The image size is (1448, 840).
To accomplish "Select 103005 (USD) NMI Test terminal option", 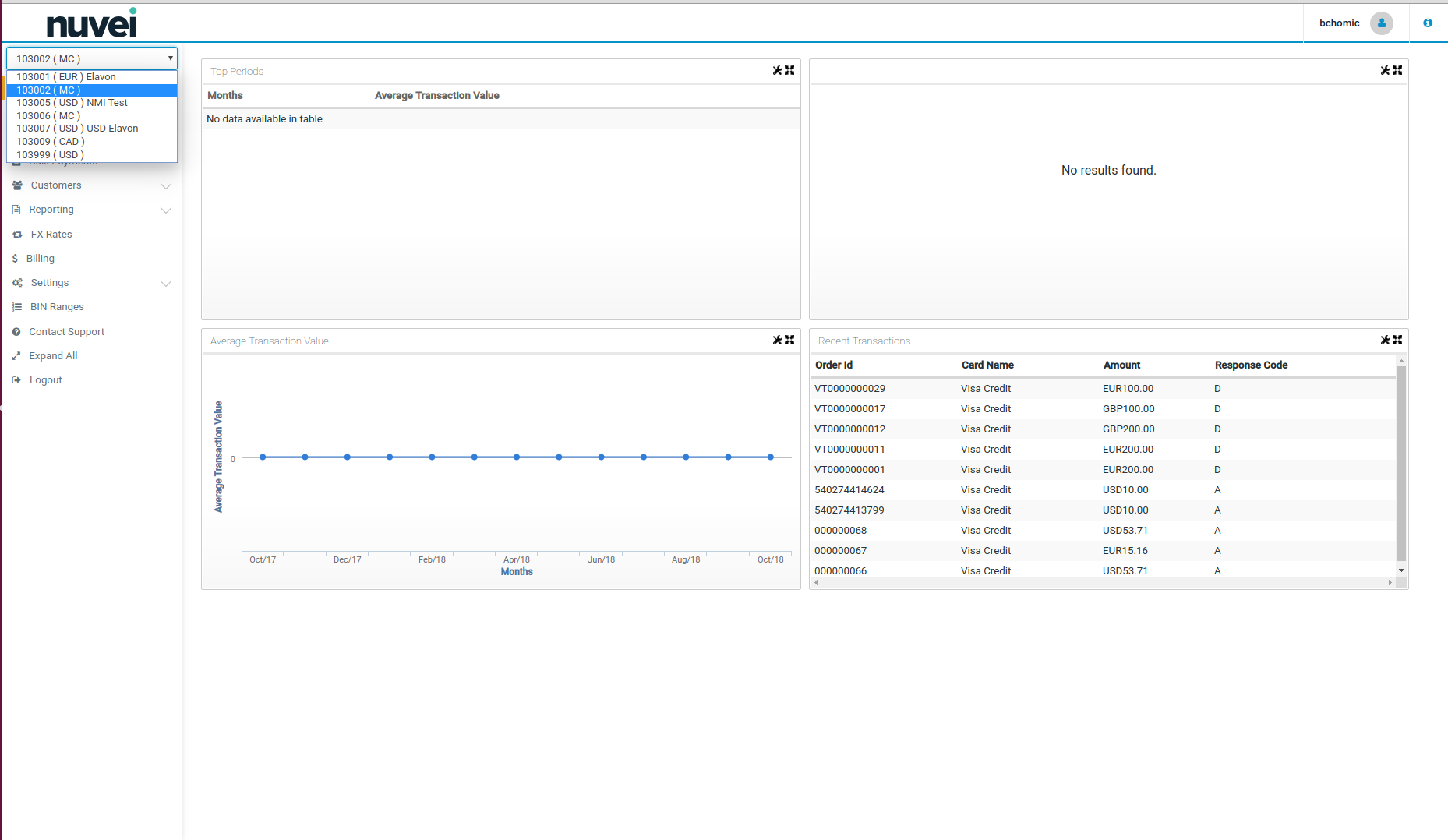I will pyautogui.click(x=72, y=103).
